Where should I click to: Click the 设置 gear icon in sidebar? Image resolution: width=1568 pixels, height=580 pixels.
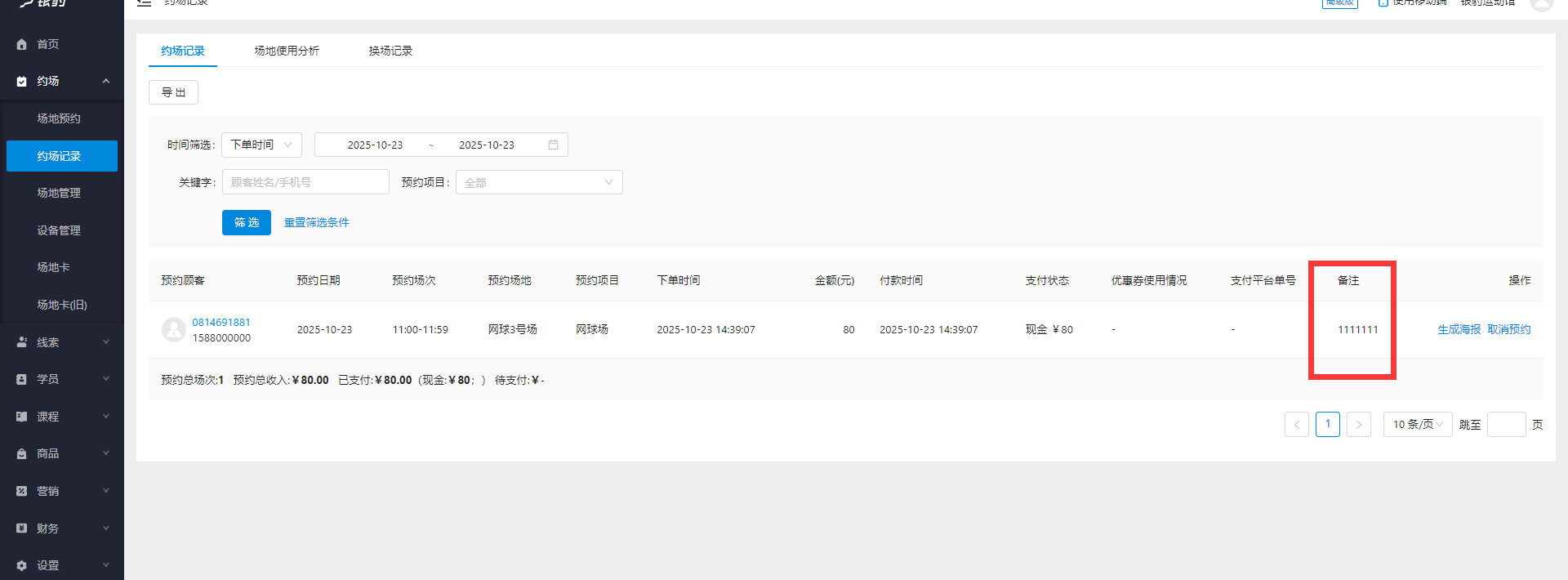[21, 565]
